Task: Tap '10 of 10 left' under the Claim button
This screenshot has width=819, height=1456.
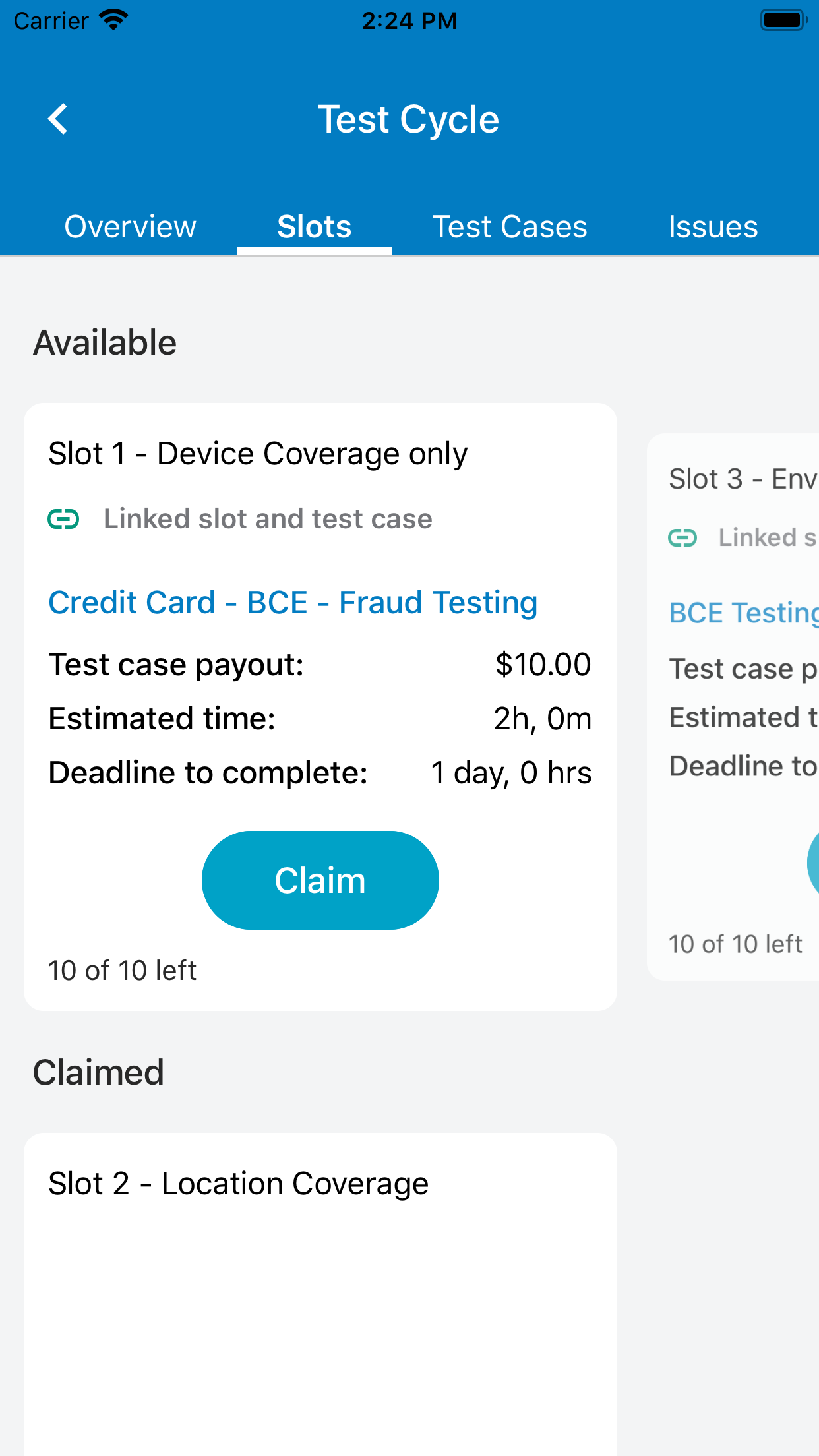Action: coord(122,970)
